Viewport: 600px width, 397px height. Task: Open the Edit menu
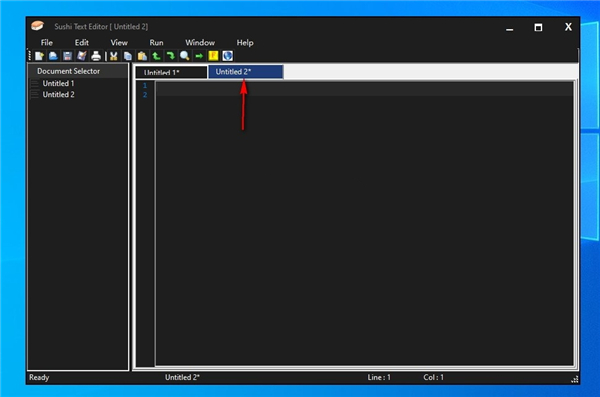click(x=82, y=42)
